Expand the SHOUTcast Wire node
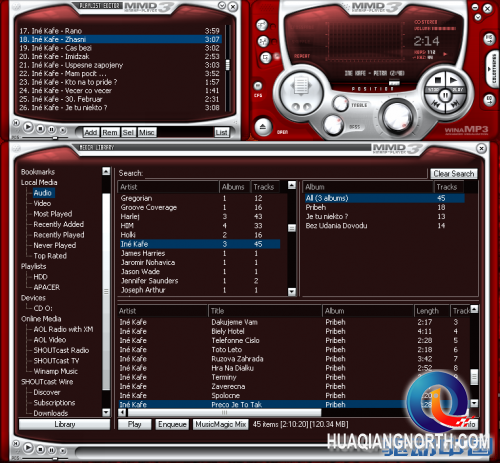This screenshot has width=500, height=463. pos(47,382)
